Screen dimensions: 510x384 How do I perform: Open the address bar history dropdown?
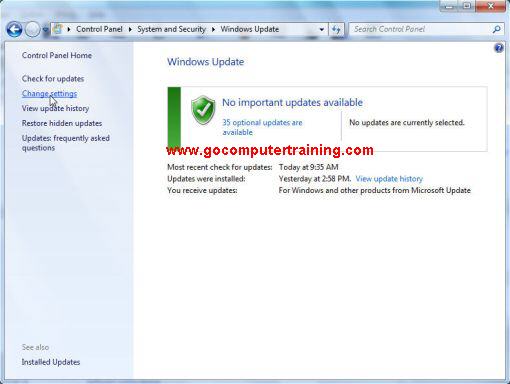pos(322,29)
